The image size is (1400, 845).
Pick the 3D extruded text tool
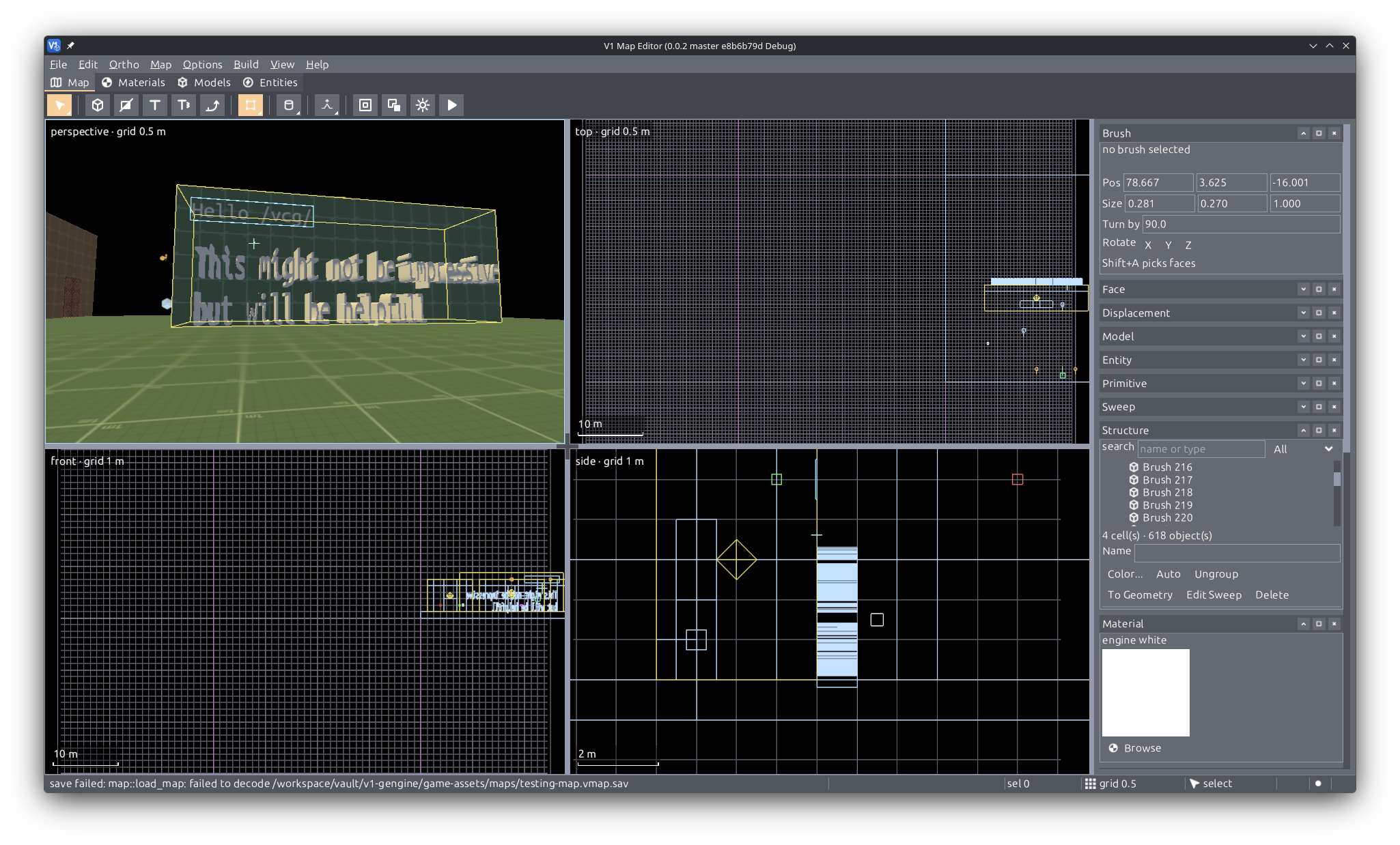point(184,105)
